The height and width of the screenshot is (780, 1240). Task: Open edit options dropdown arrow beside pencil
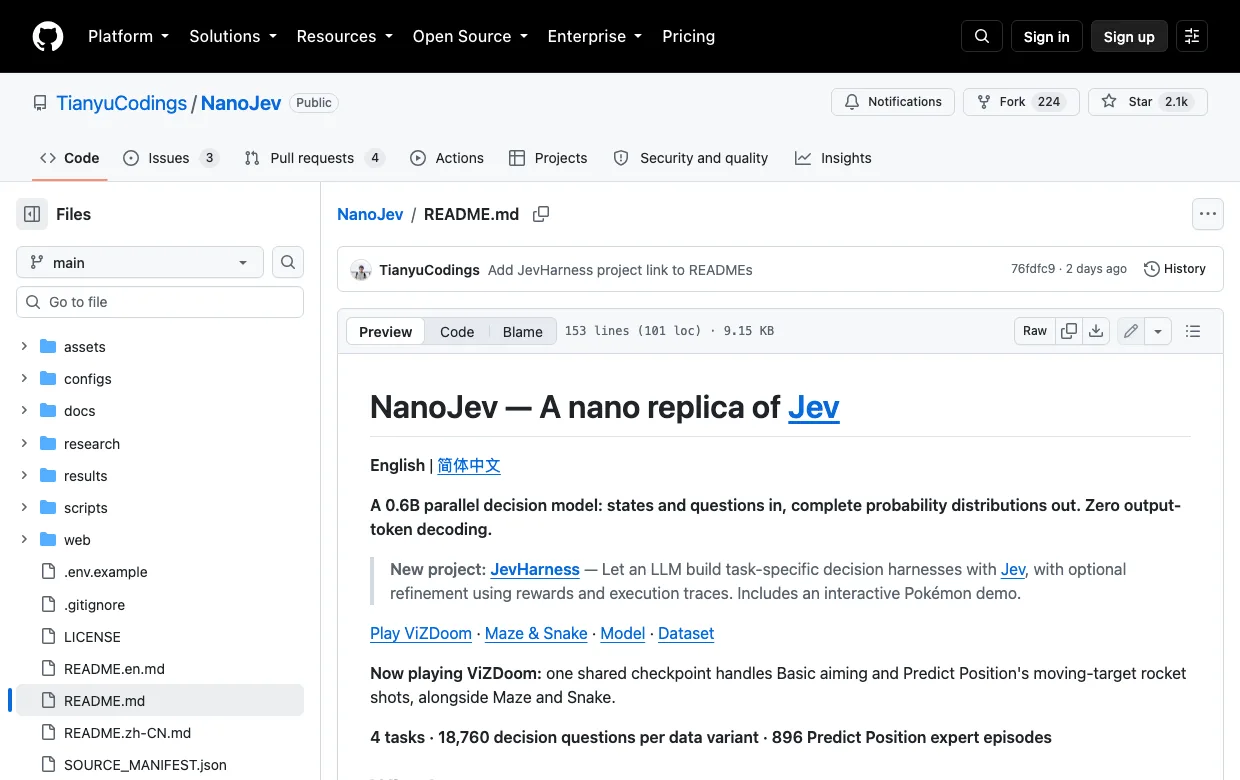pos(1158,331)
